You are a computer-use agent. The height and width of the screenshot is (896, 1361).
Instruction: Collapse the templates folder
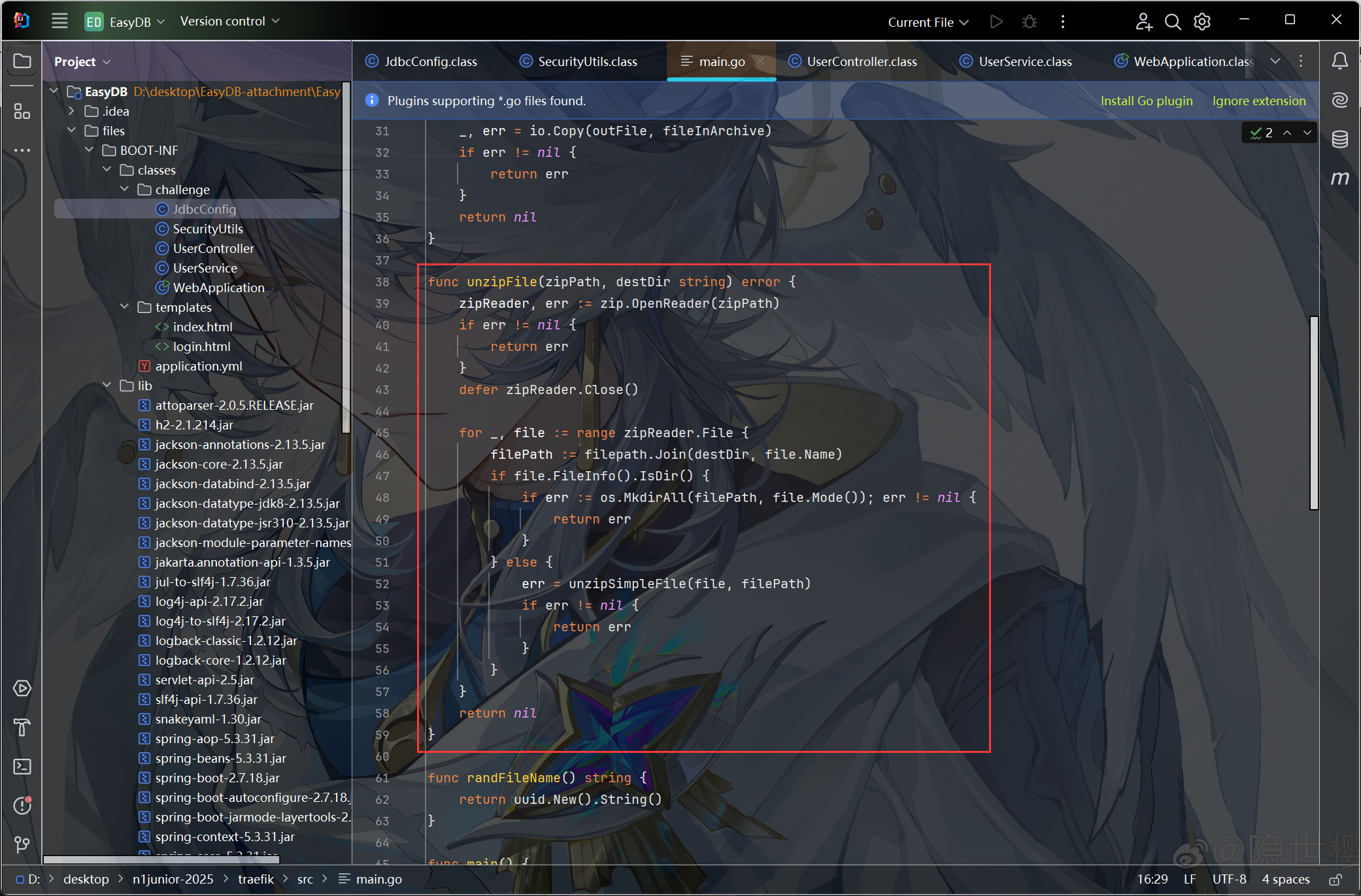coord(125,307)
